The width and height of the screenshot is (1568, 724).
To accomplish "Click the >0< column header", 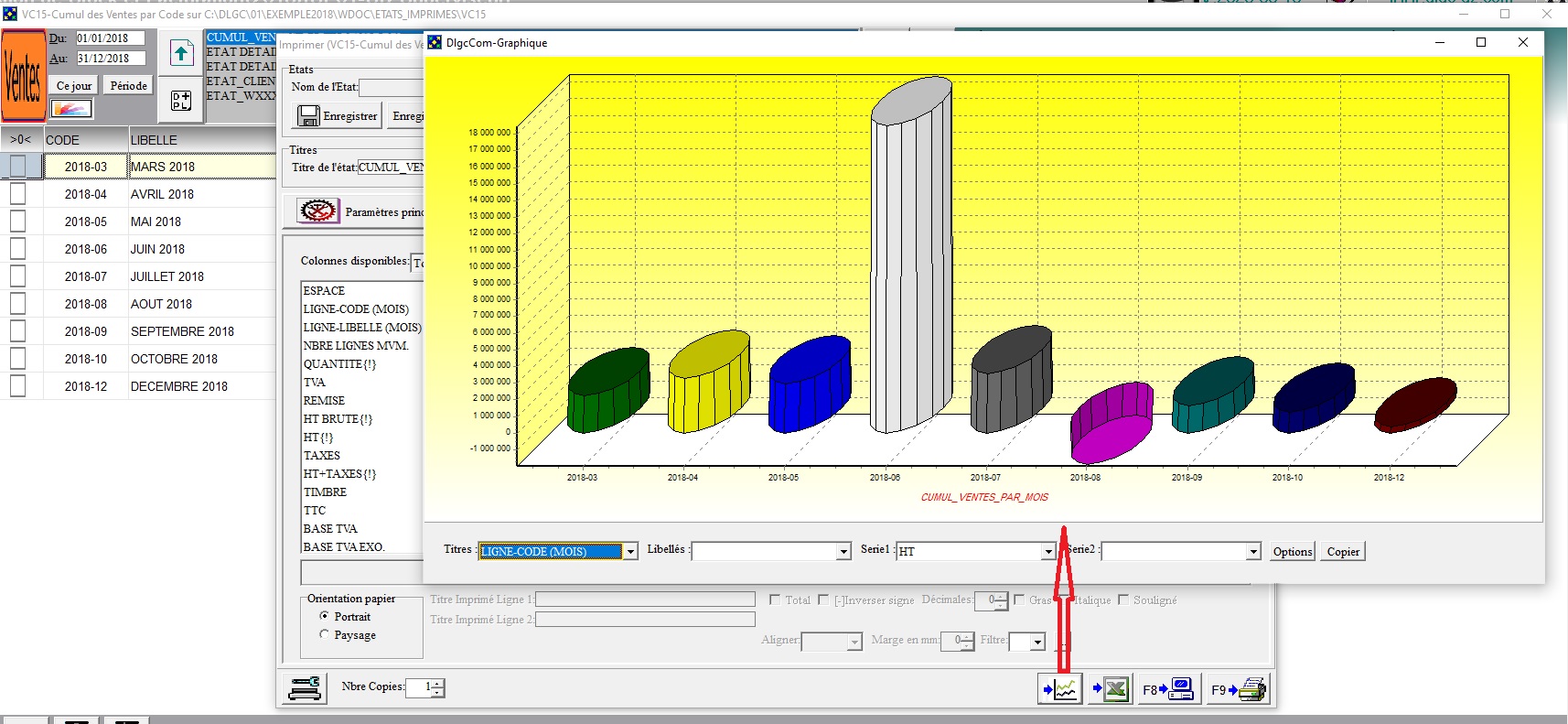I will pos(21,140).
